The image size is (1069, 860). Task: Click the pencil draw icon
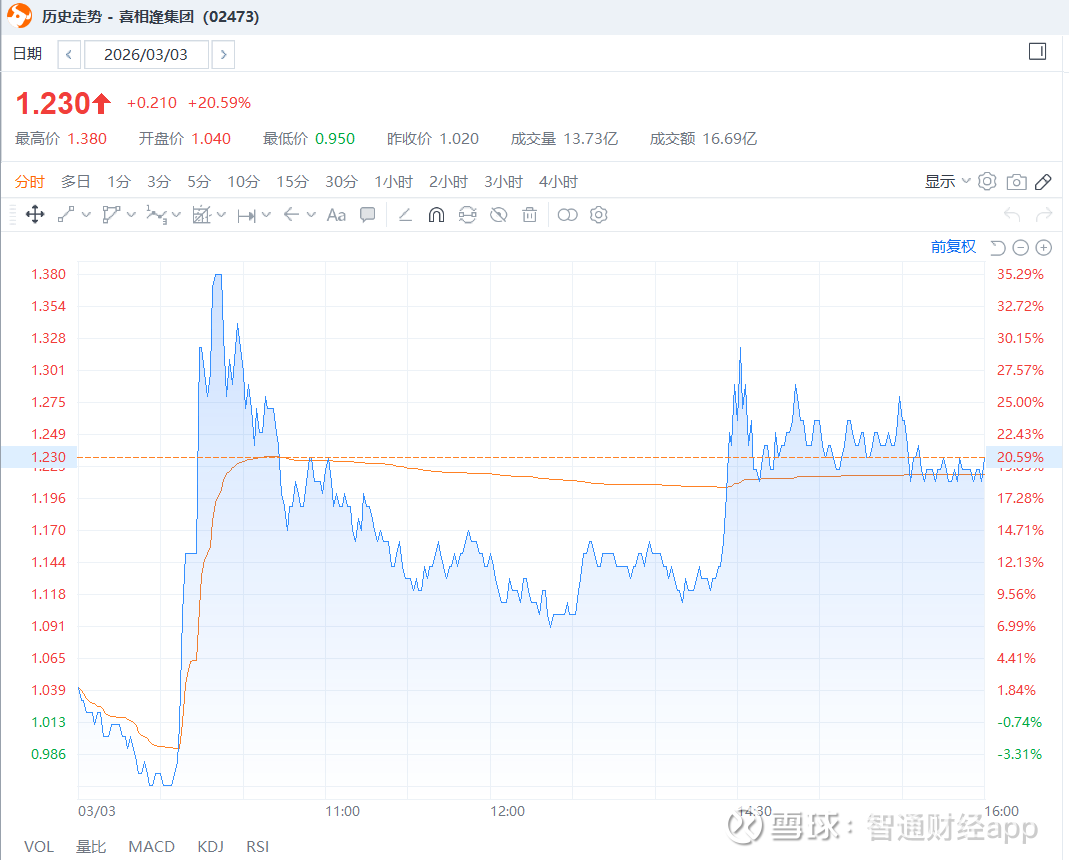(1043, 182)
